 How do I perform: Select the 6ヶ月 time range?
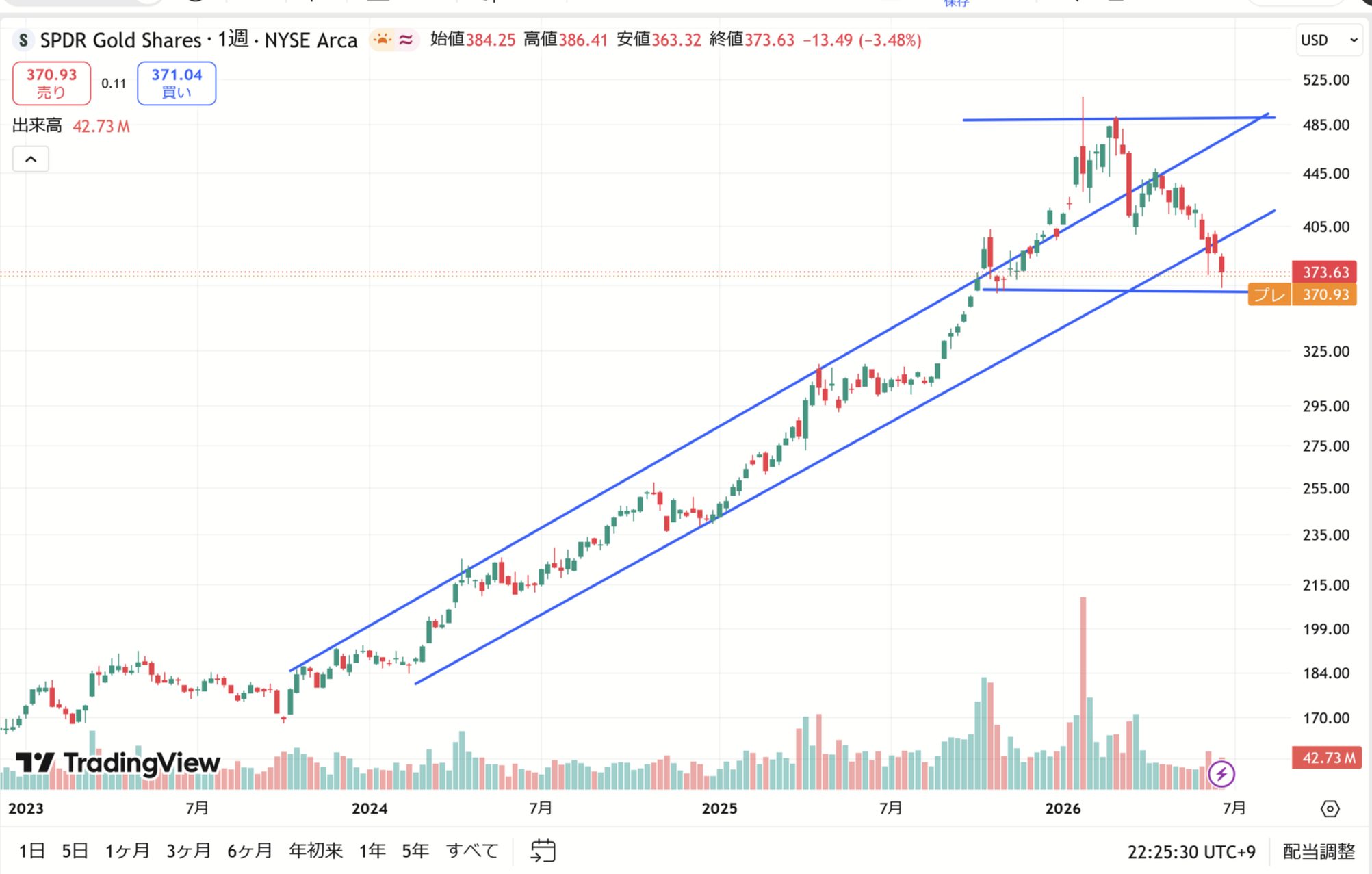[250, 851]
